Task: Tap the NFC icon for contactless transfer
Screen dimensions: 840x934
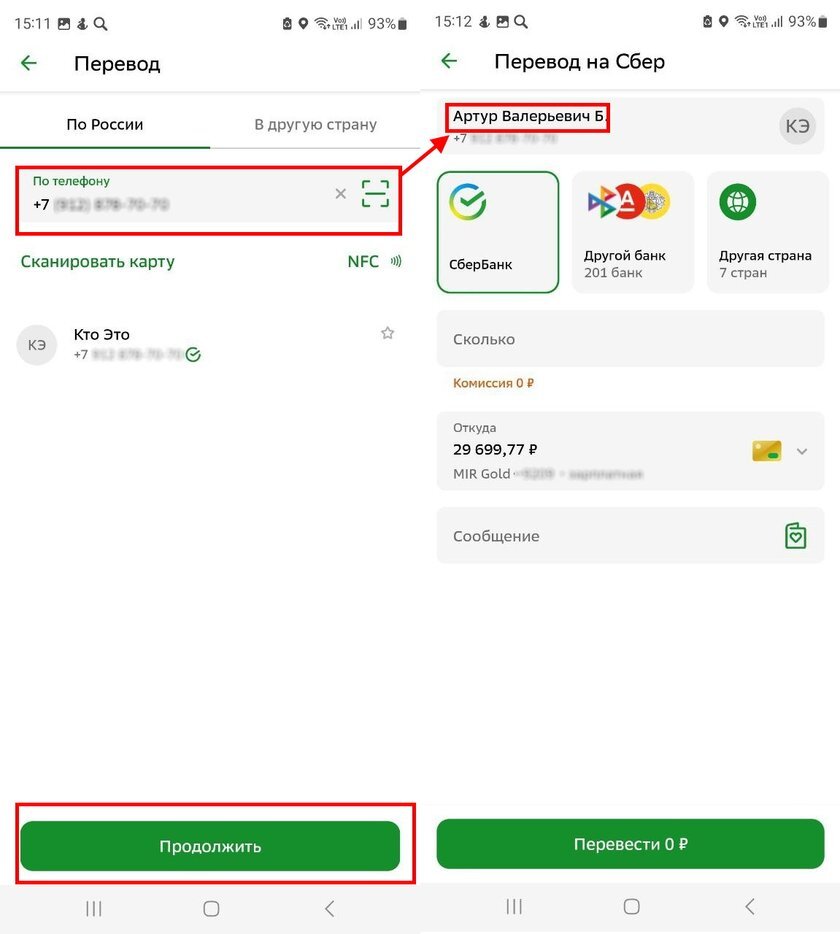Action: pyautogui.click(x=396, y=261)
